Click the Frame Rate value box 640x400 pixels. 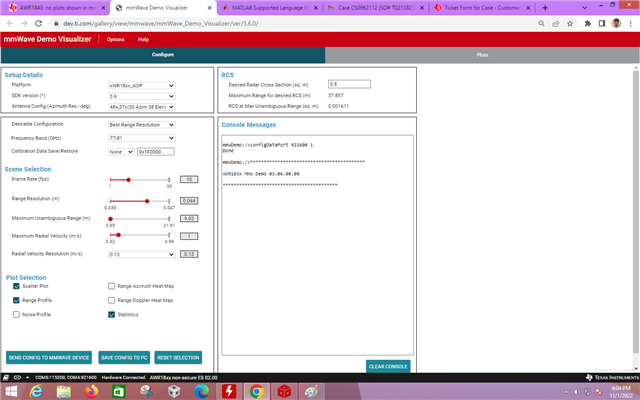click(x=189, y=180)
